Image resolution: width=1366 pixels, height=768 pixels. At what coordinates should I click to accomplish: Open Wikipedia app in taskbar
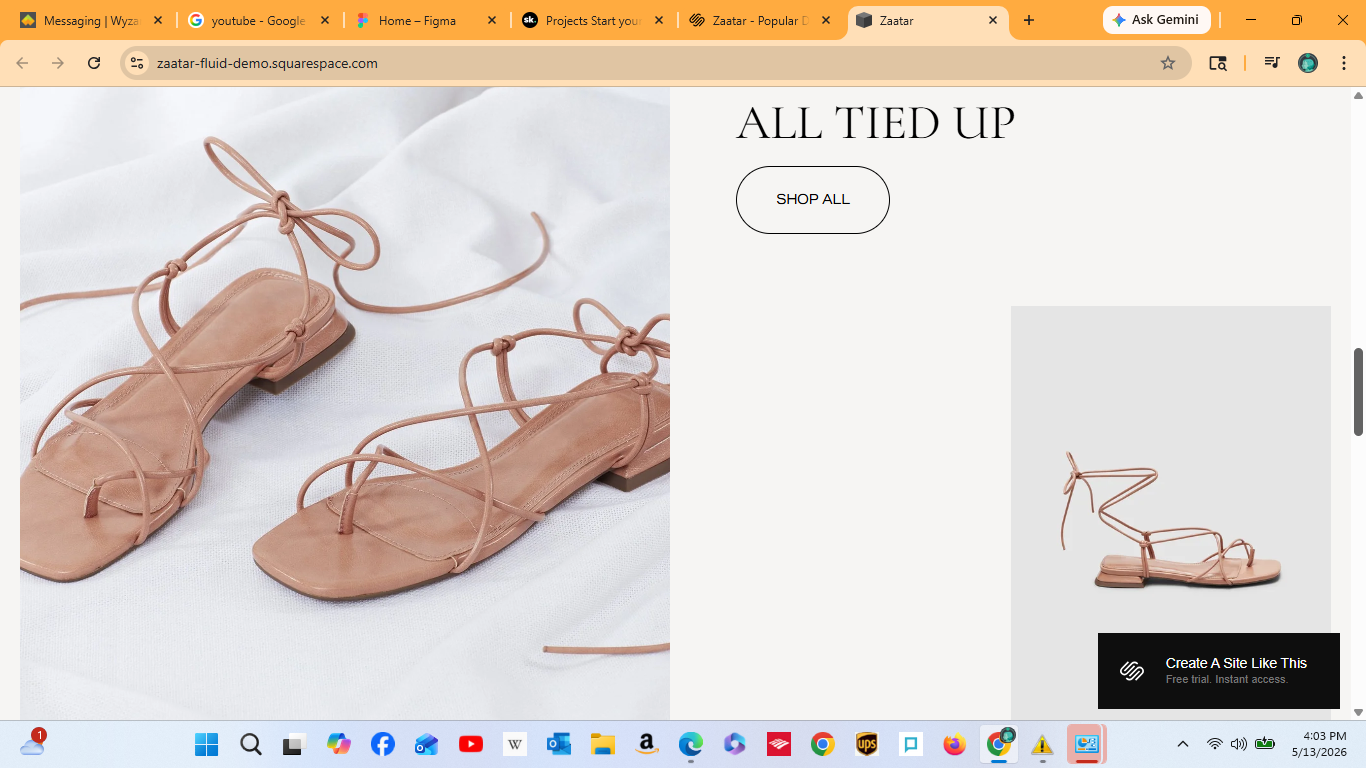pos(515,744)
